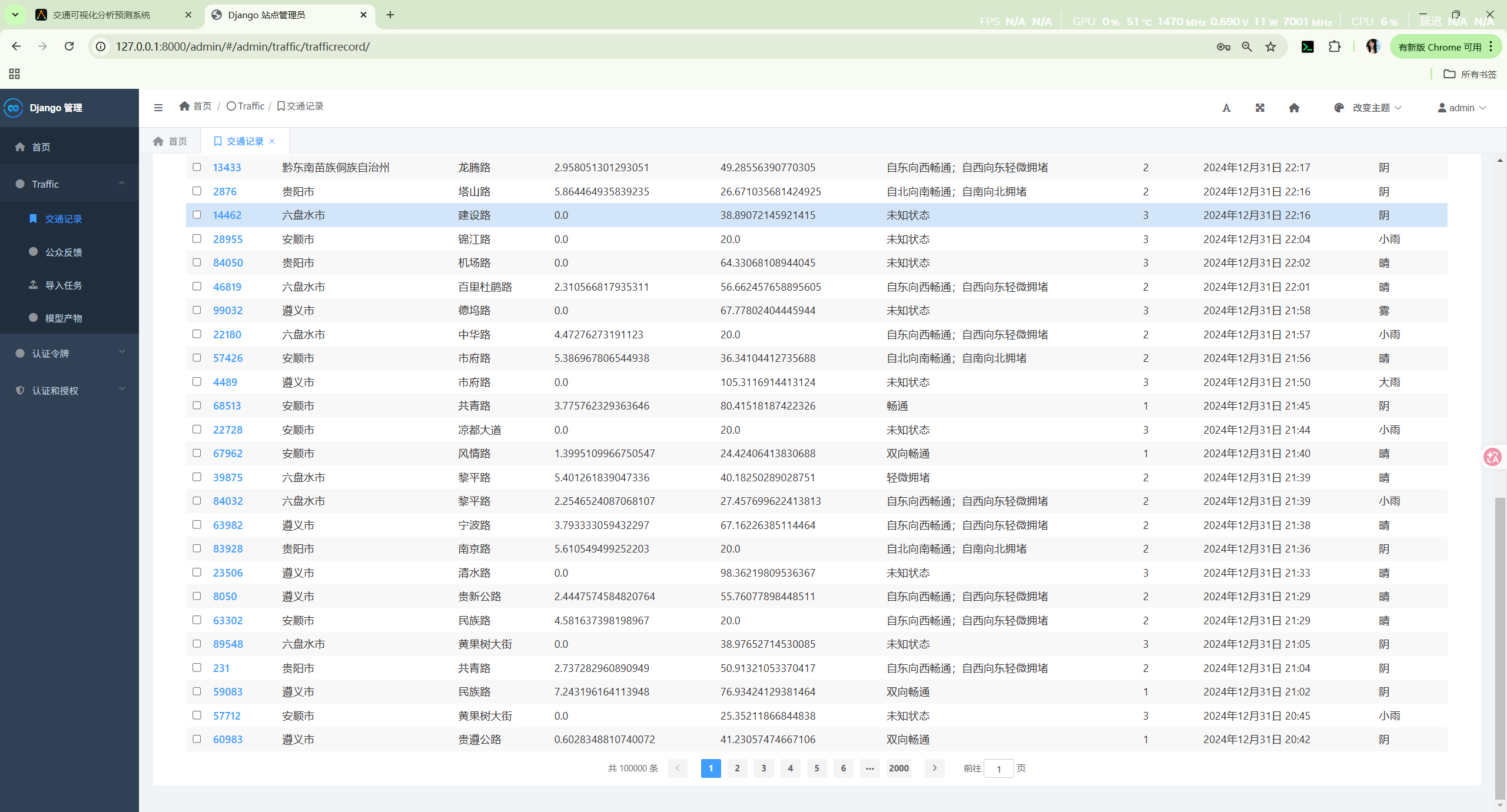Switch to the 首页 tab
The height and width of the screenshot is (812, 1507).
170,141
